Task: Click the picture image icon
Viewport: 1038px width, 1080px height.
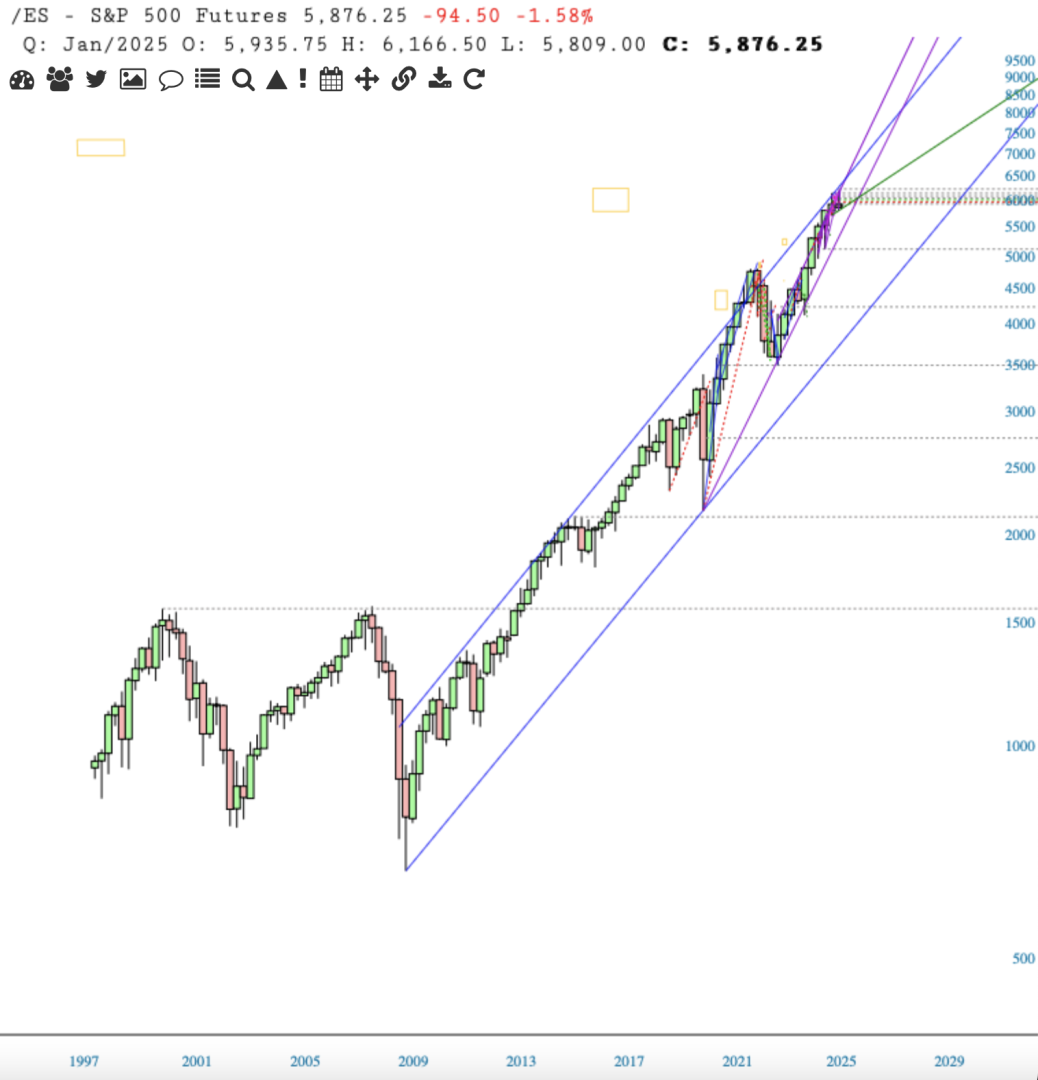Action: click(x=133, y=79)
